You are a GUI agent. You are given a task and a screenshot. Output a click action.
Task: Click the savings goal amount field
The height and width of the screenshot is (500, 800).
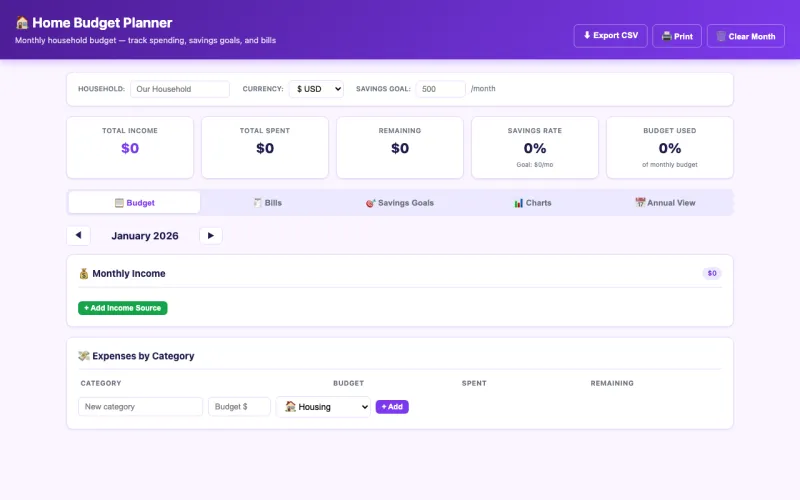tap(440, 89)
